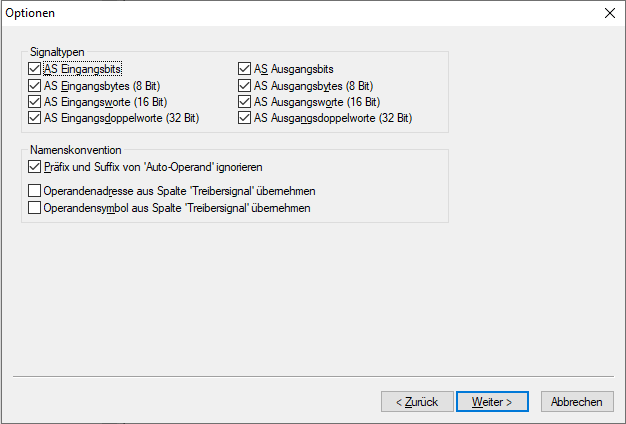Toggle AS Eingangsbytes (8 Bit) checkbox
626x424 pixels.
click(36, 86)
